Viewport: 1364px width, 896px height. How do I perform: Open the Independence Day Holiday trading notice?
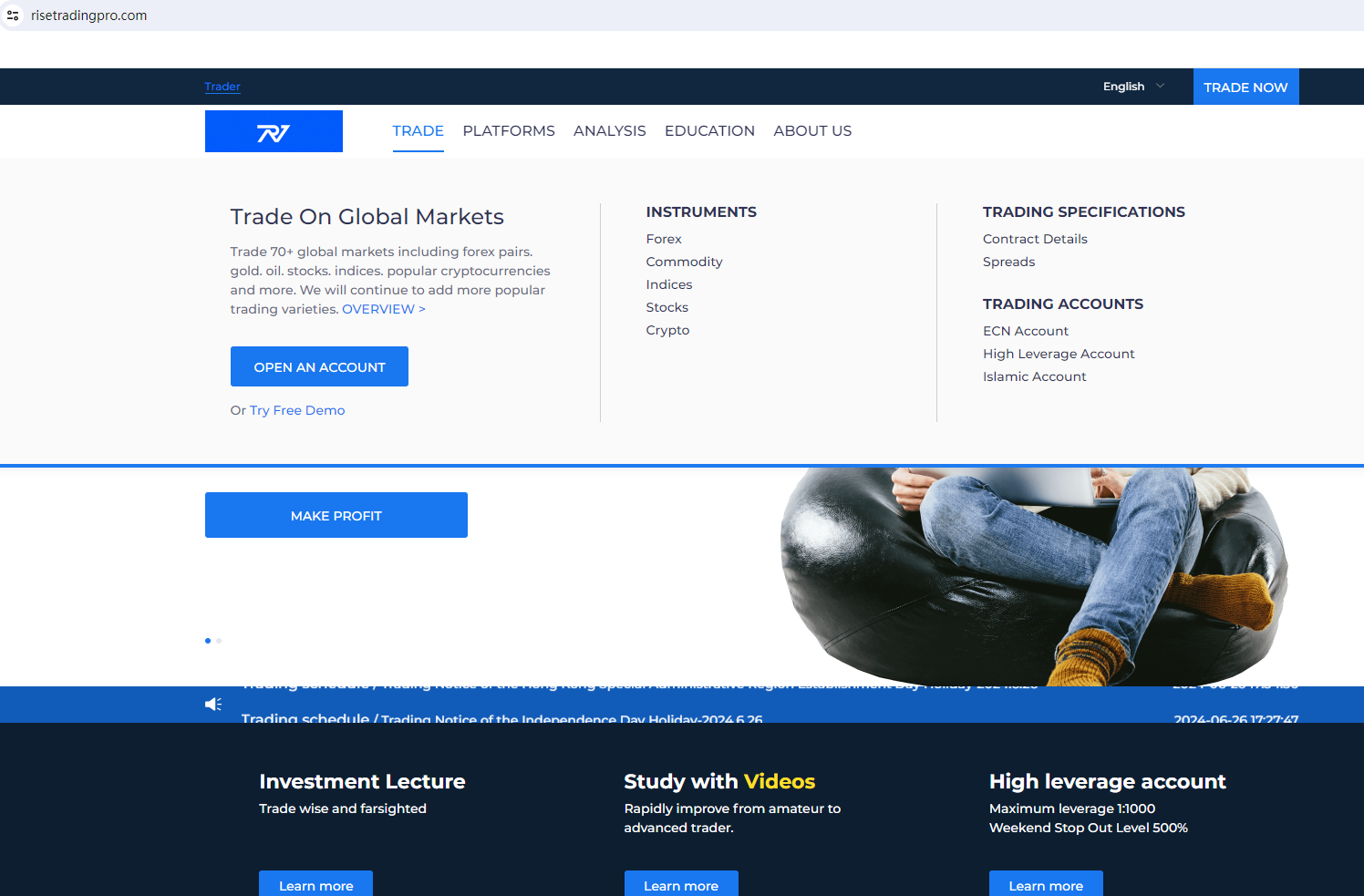tap(501, 718)
